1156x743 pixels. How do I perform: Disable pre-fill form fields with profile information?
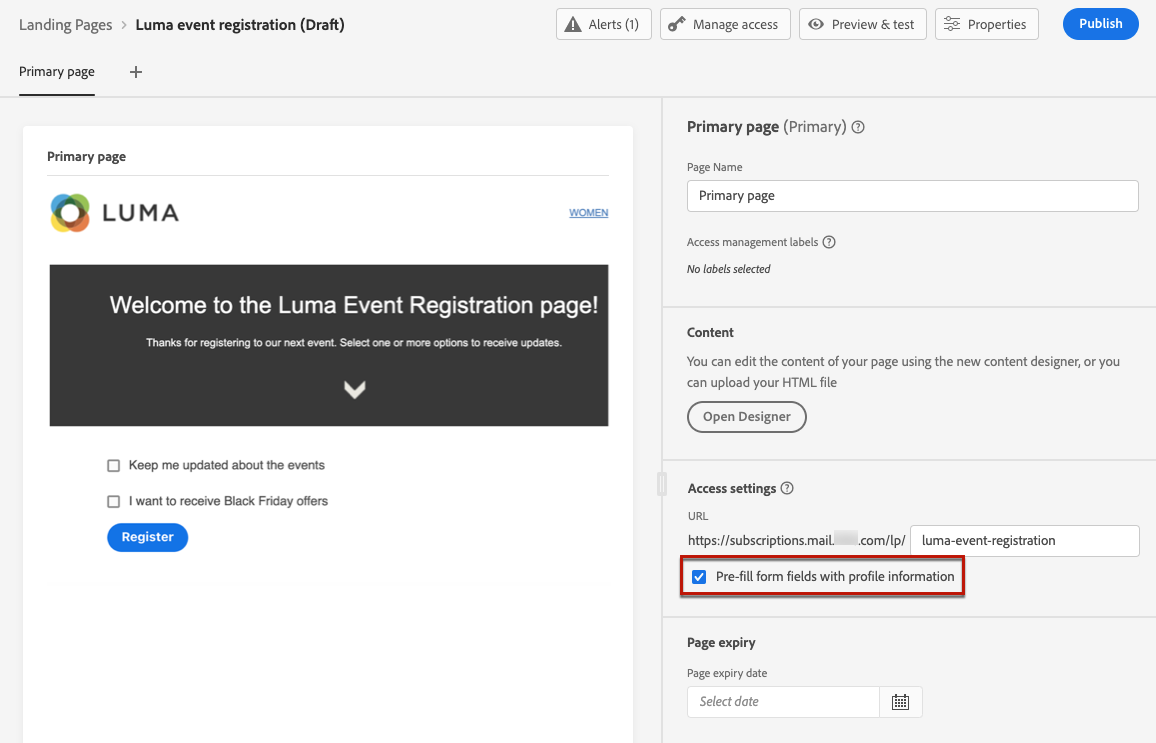click(699, 577)
